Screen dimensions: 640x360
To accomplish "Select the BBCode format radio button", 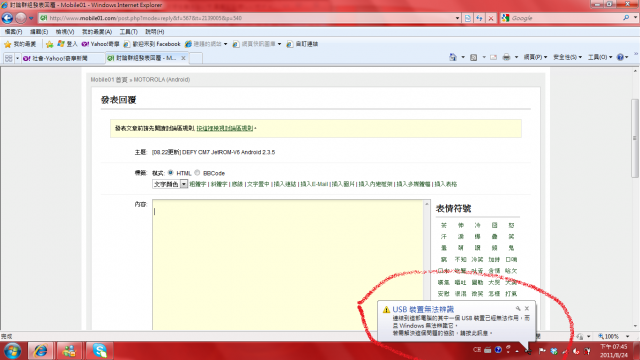I will [197, 173].
